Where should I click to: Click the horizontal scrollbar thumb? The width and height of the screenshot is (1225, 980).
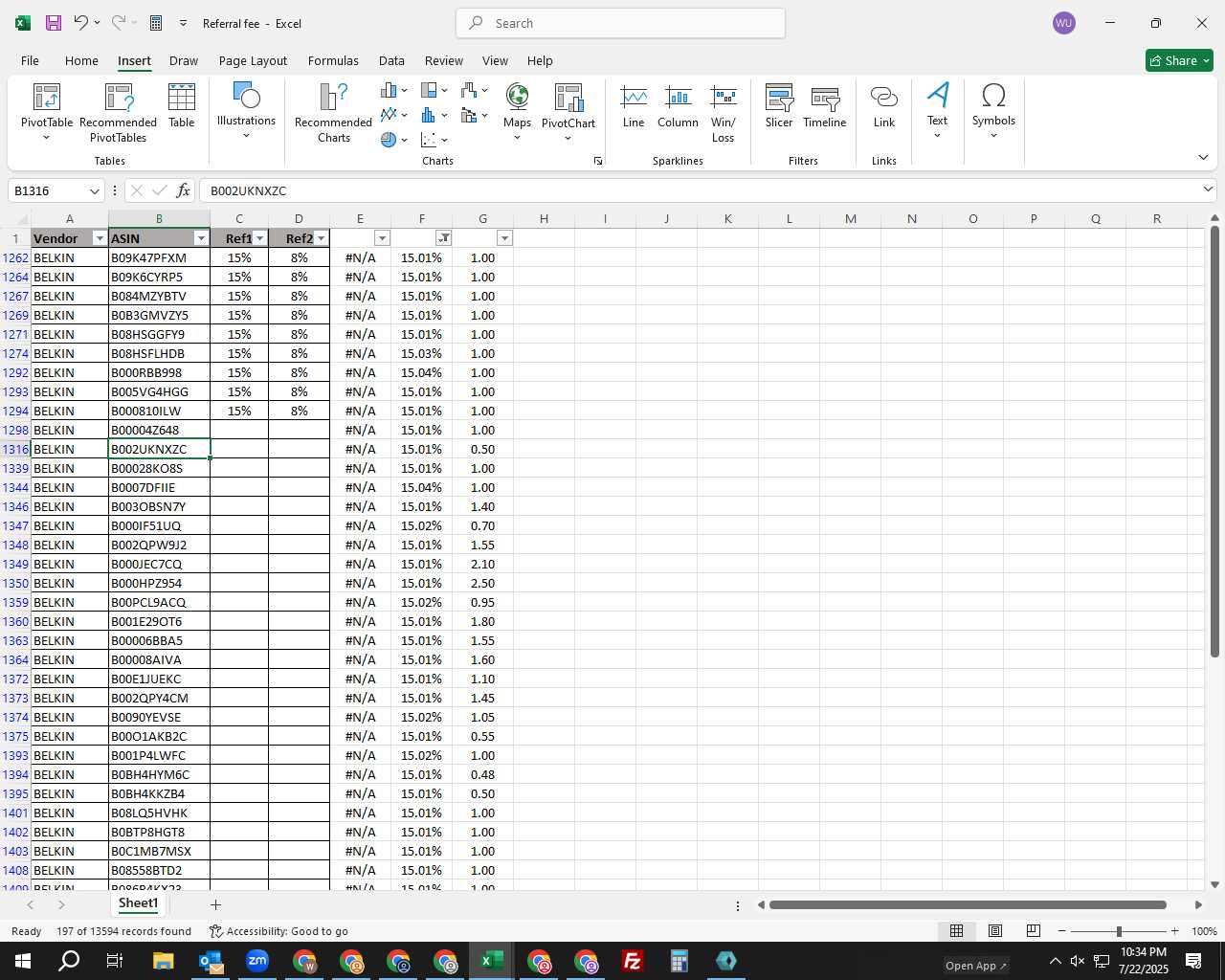(968, 904)
